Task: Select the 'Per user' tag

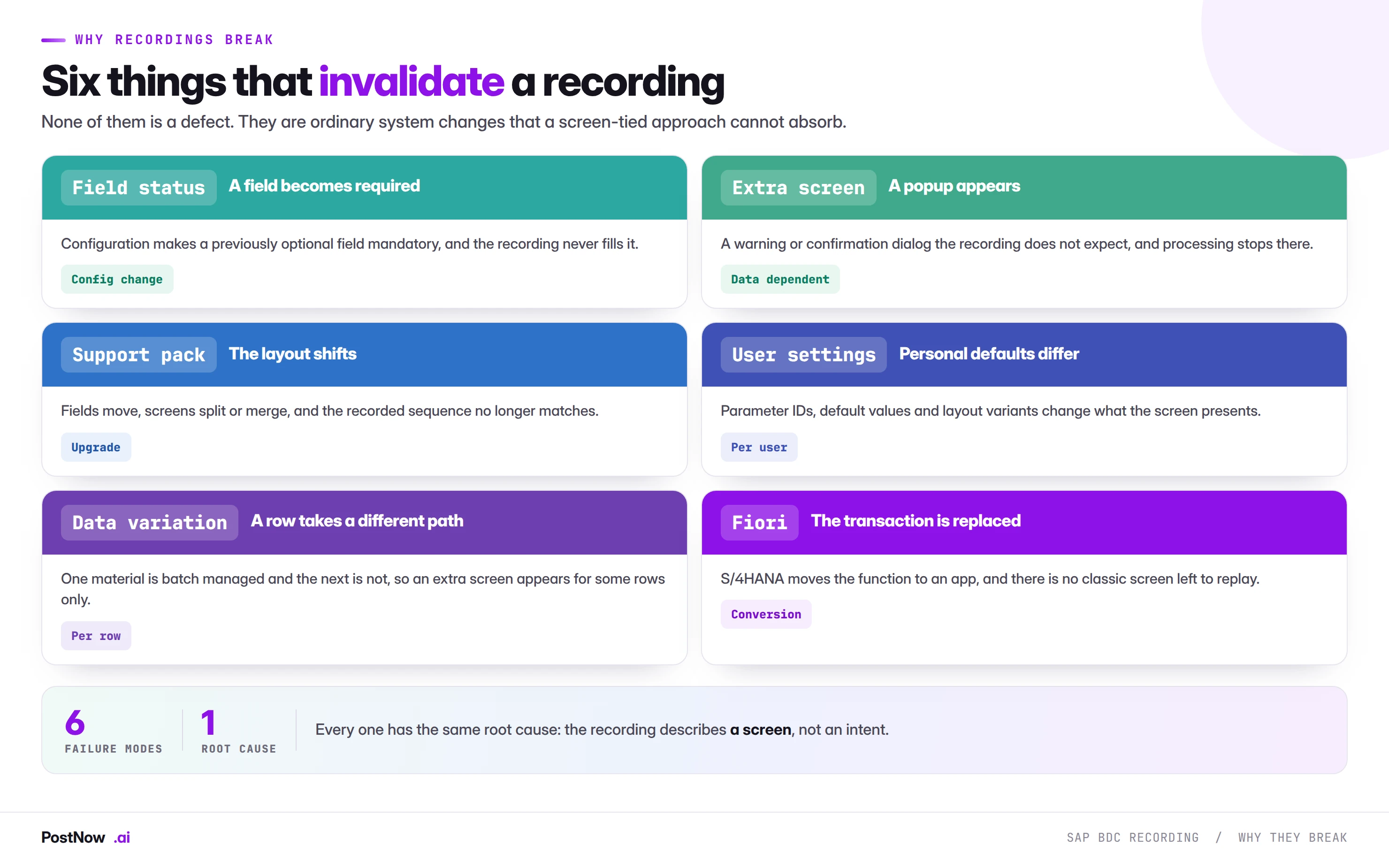Action: tap(759, 447)
